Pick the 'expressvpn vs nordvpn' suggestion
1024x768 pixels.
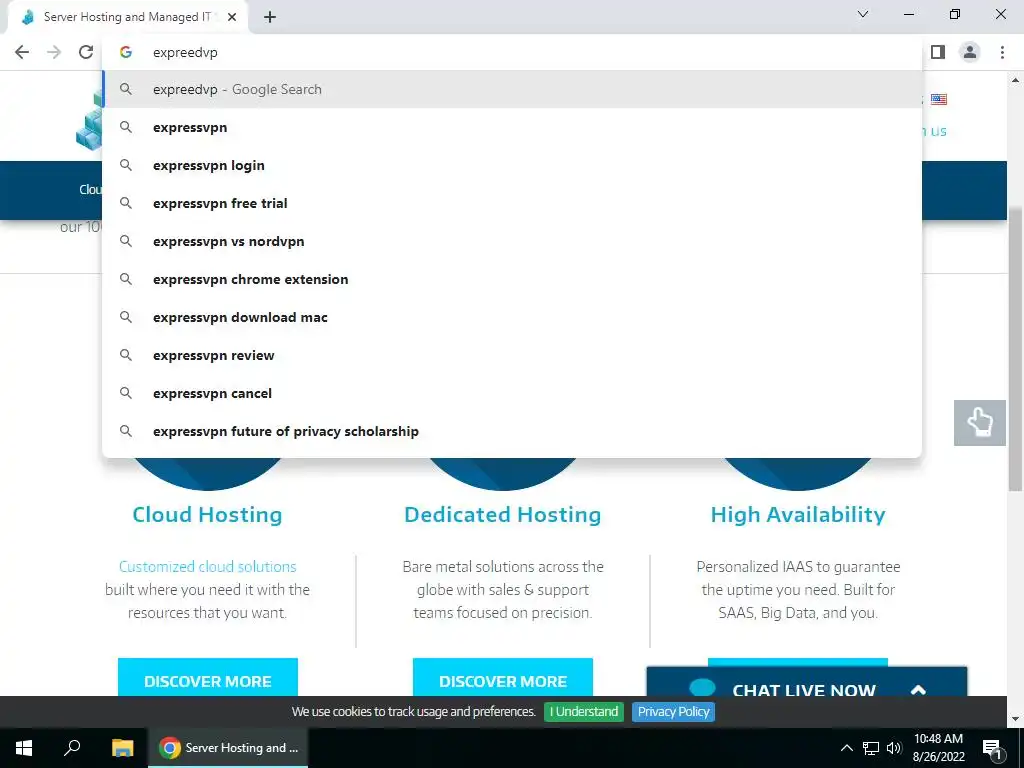click(x=513, y=241)
